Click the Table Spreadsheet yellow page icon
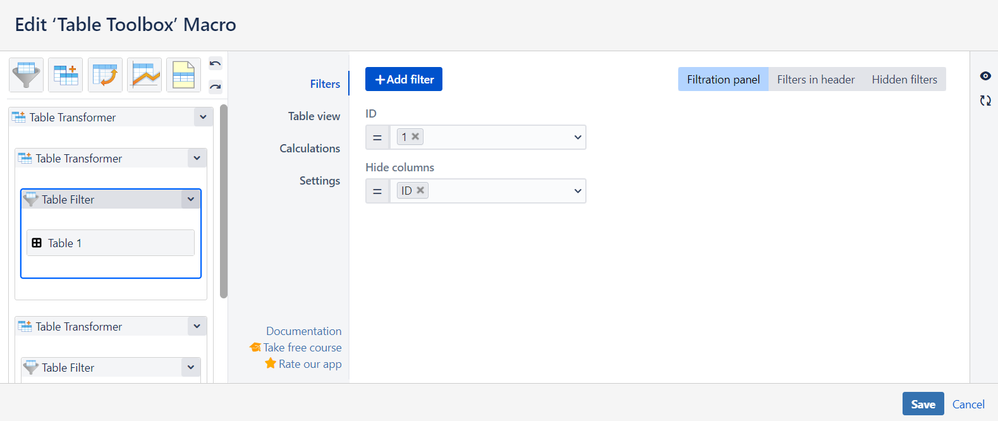This screenshot has height=421, width=998. [x=184, y=75]
